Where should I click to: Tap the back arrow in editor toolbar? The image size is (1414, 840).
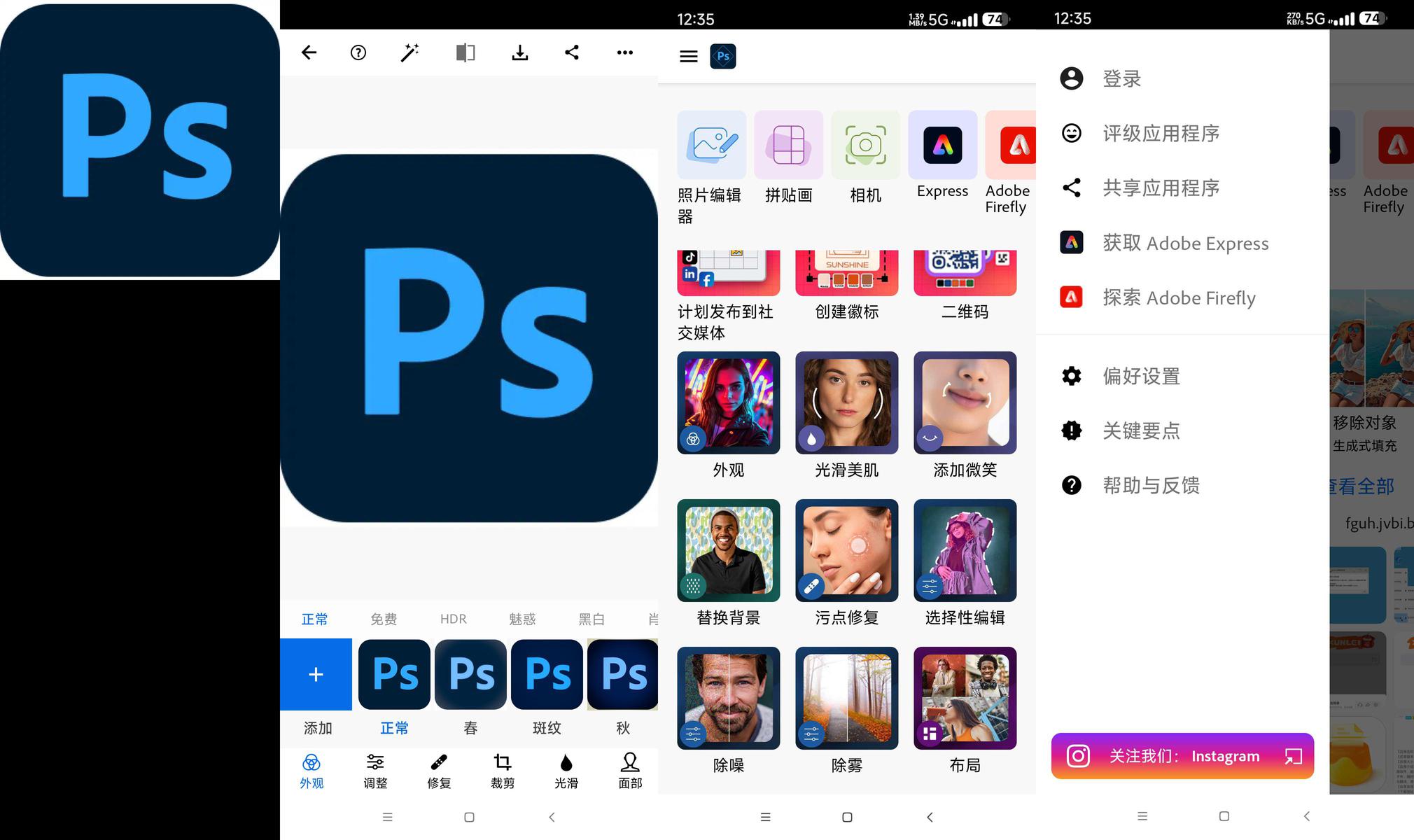309,52
